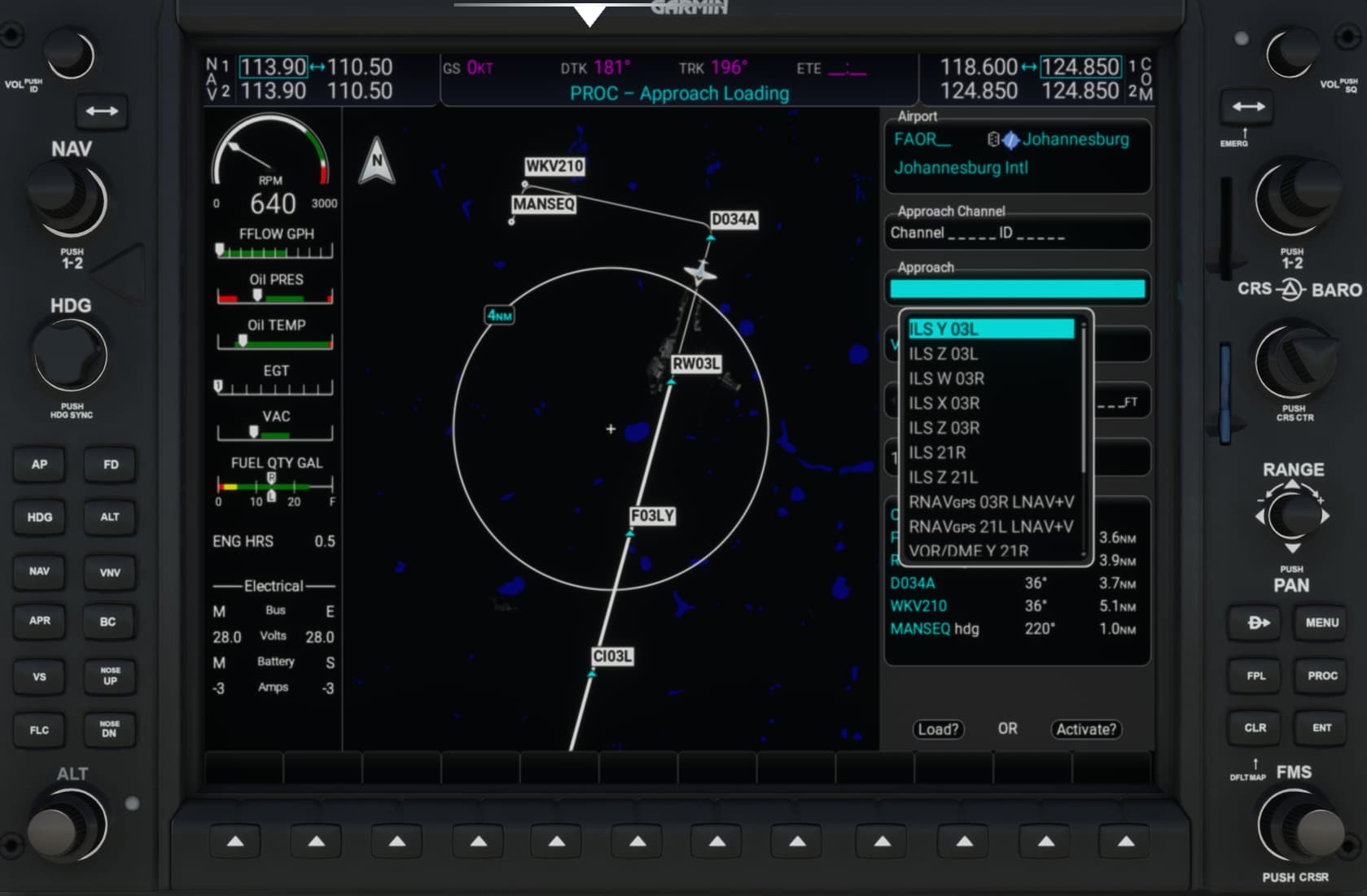The width and height of the screenshot is (1367, 896).
Task: Click the COM volume squelch knob
Action: point(1292,53)
